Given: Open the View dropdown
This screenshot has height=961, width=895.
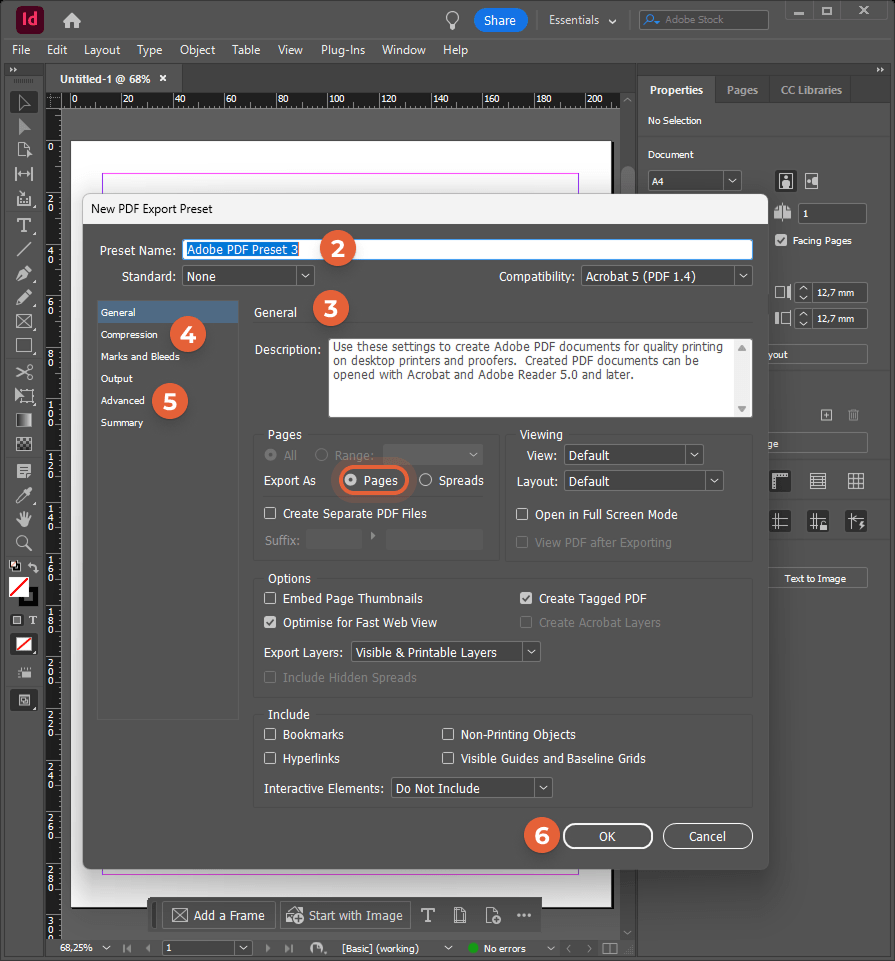Looking at the screenshot, I should [633, 455].
